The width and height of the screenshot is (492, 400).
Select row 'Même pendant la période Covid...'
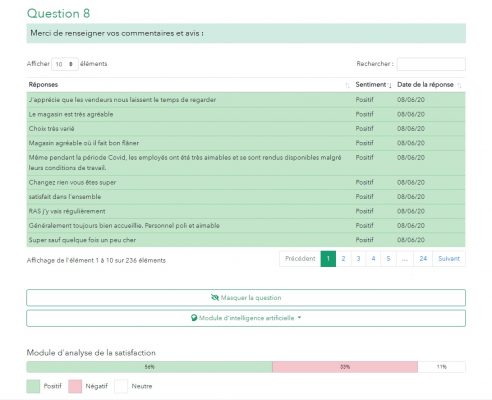pos(246,163)
